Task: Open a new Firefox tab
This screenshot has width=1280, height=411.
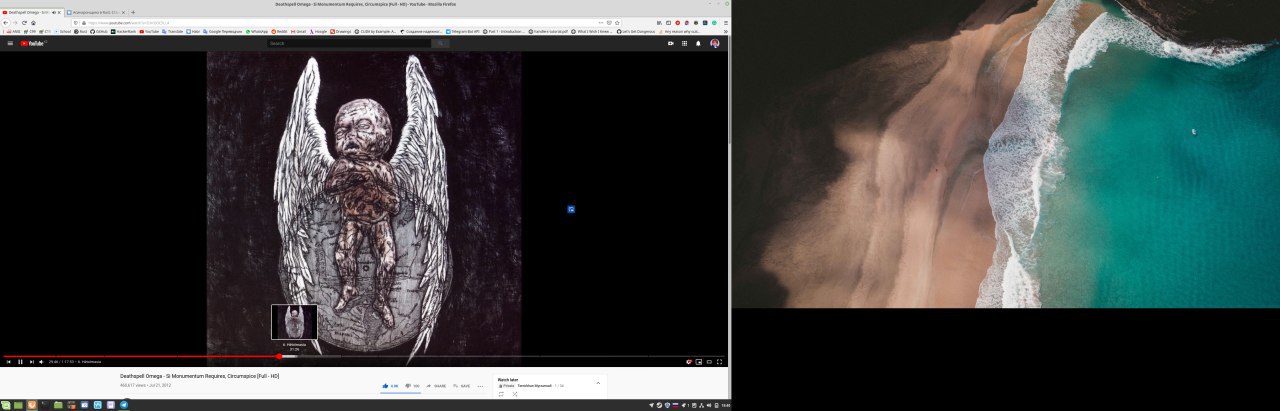Action: [x=133, y=12]
